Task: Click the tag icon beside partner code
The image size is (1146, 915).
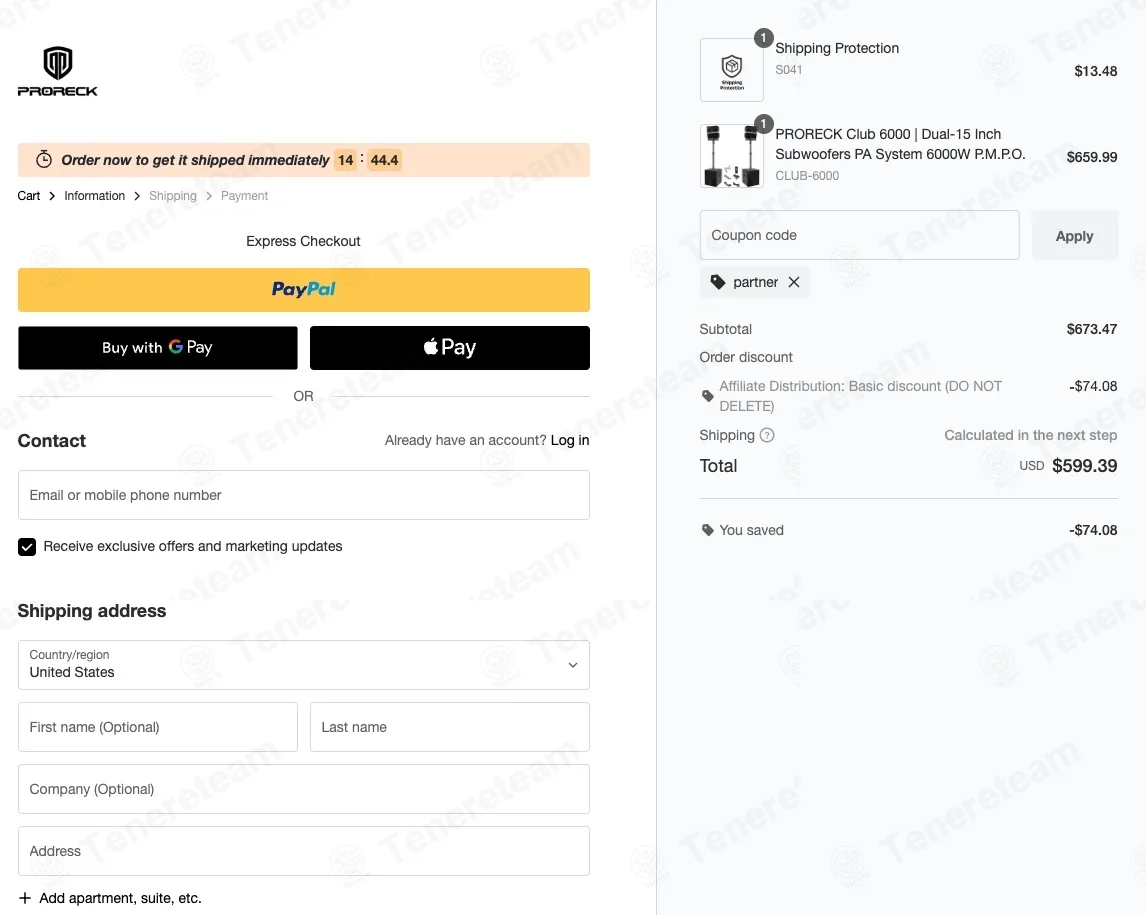Action: point(718,283)
